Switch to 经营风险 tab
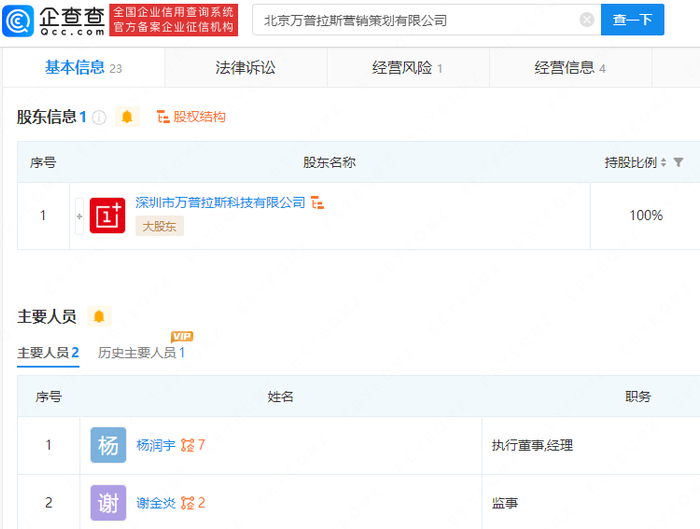The height and width of the screenshot is (529, 700). click(x=408, y=67)
